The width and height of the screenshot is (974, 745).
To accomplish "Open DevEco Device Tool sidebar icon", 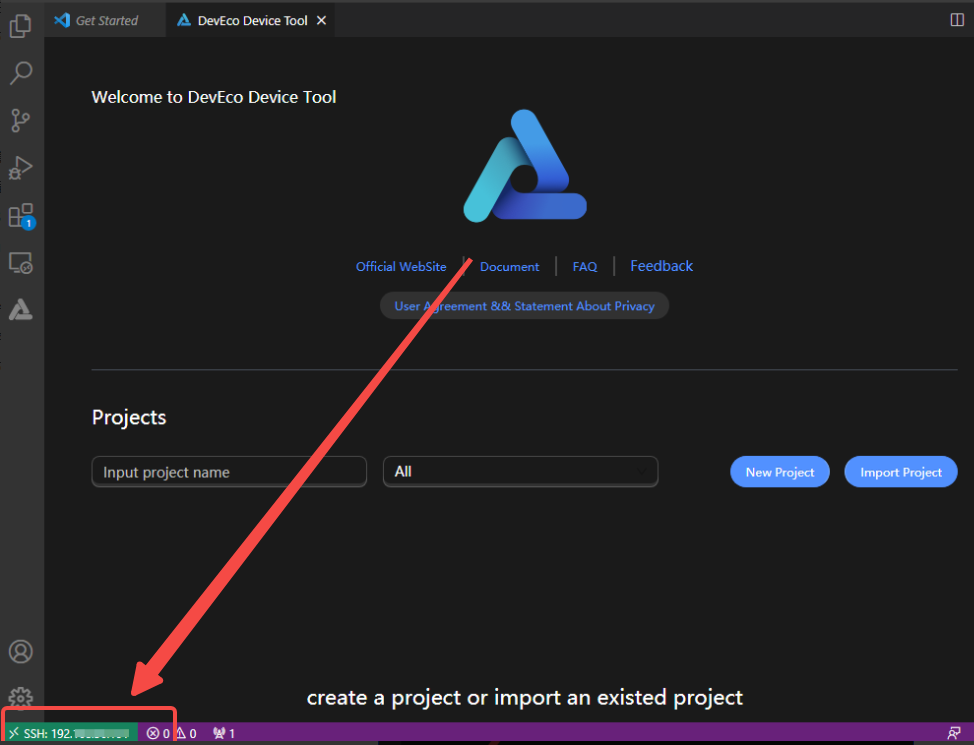I will 20,310.
